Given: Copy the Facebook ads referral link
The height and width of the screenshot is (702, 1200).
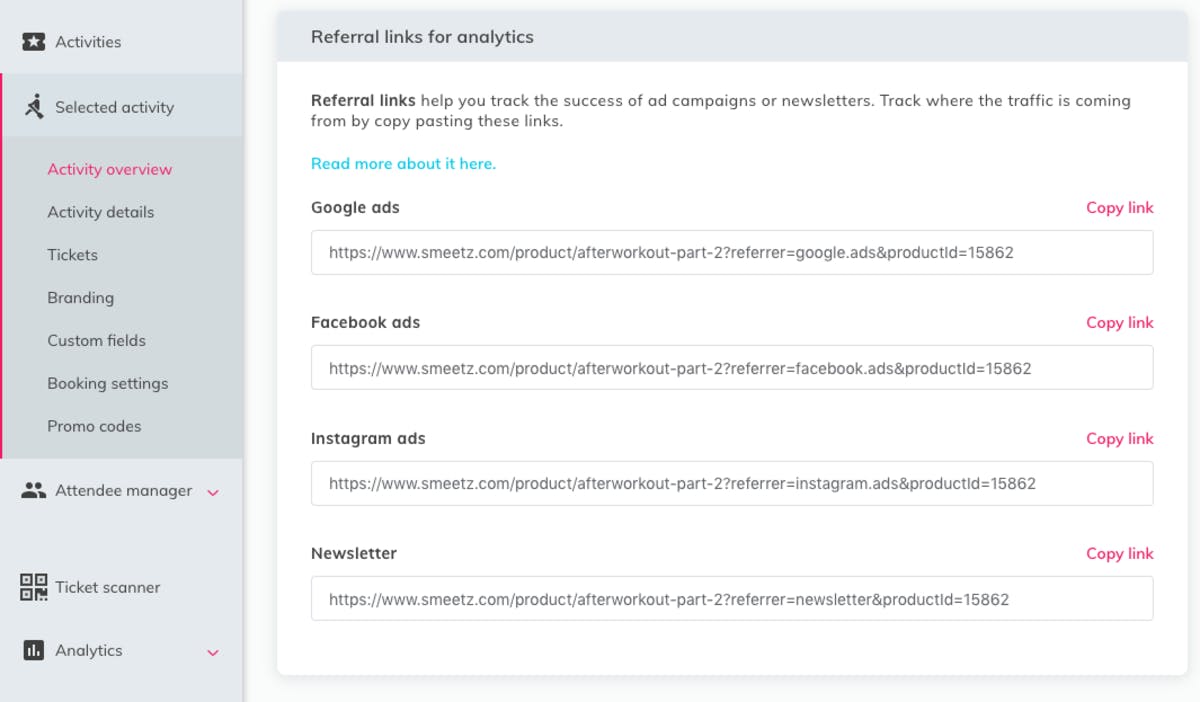Looking at the screenshot, I should tap(1120, 322).
